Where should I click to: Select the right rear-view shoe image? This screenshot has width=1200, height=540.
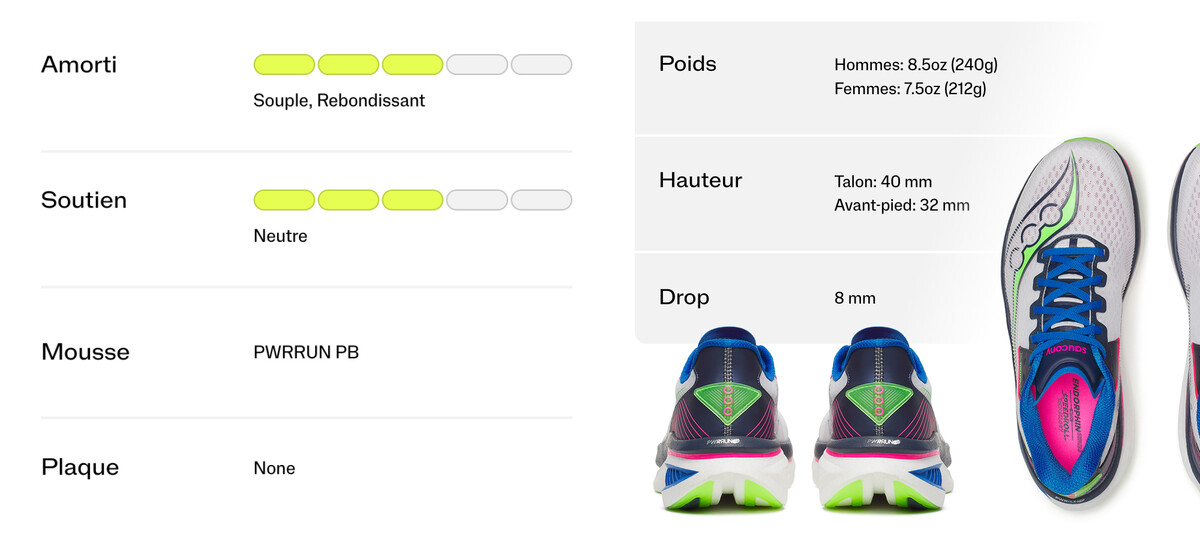(871, 420)
